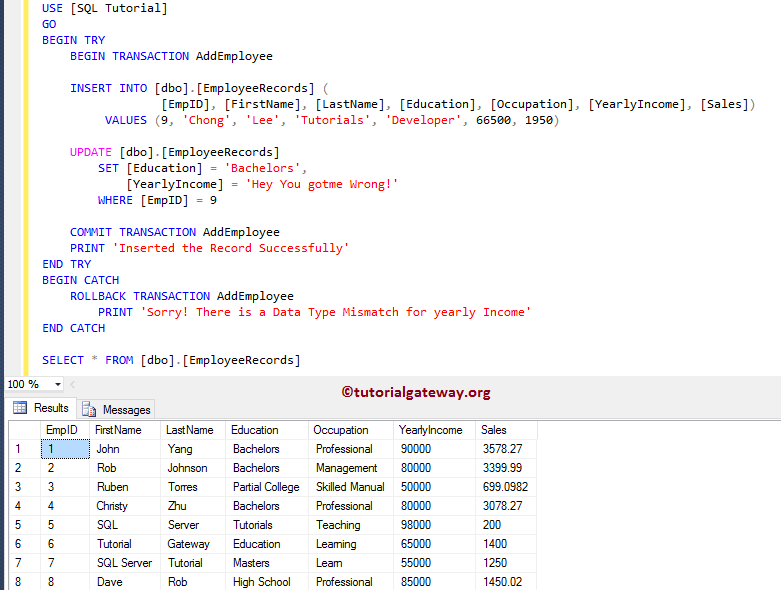The width and height of the screenshot is (781, 590).
Task: Click the 'Inserted the Record Successfully' string
Action: 231,248
